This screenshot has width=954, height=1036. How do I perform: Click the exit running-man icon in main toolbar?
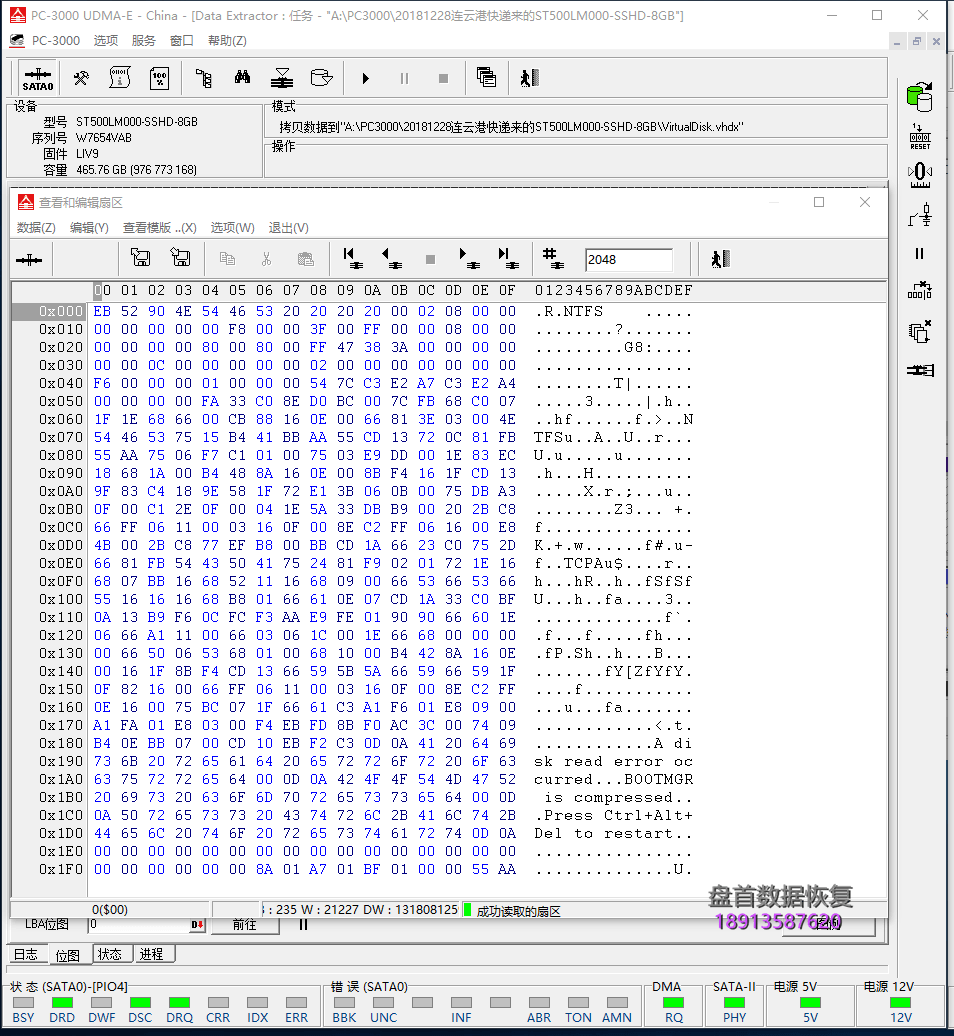tap(529, 78)
